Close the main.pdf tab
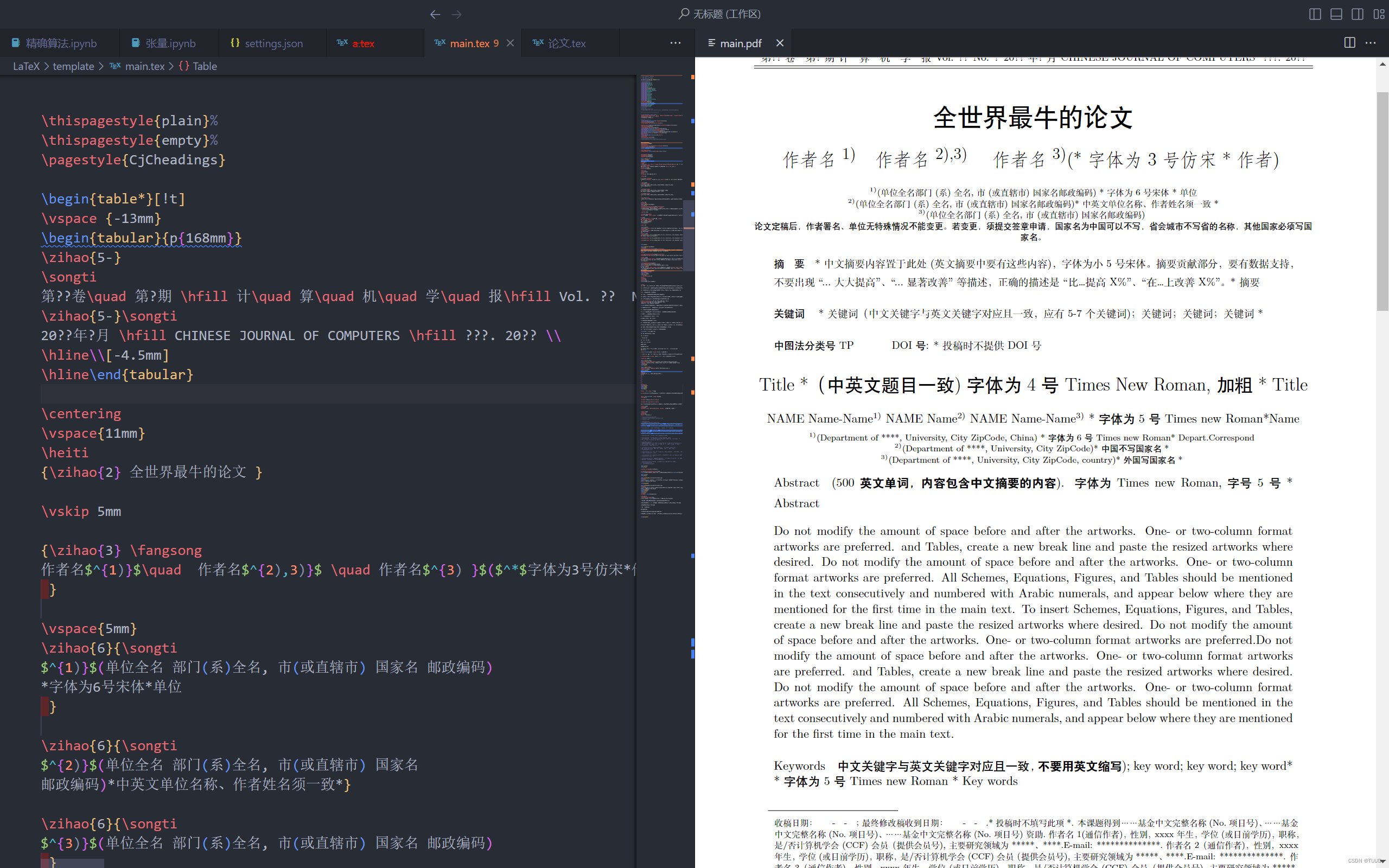The height and width of the screenshot is (868, 1389). coord(780,43)
